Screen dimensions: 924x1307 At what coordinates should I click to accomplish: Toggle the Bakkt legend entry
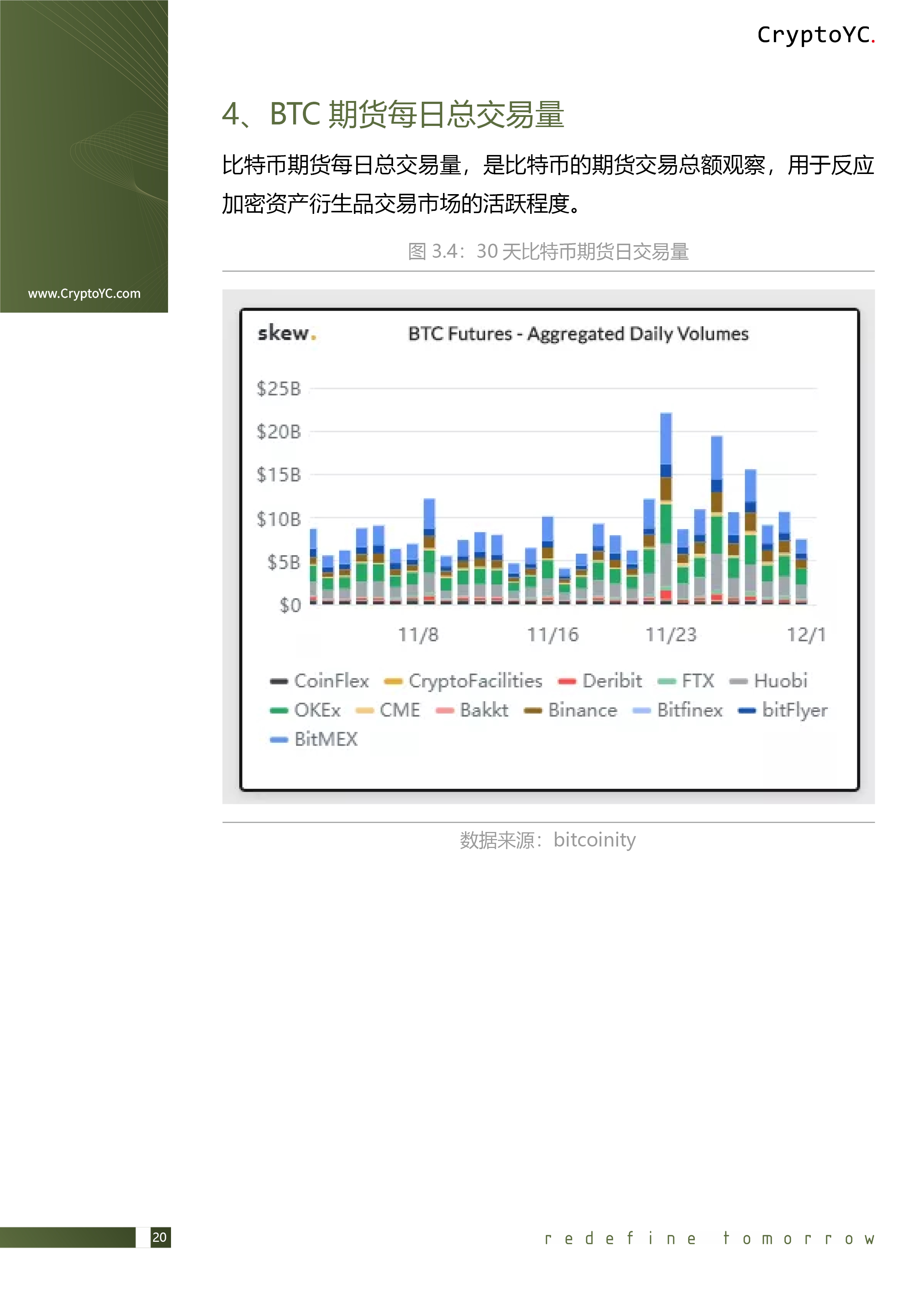tap(472, 711)
